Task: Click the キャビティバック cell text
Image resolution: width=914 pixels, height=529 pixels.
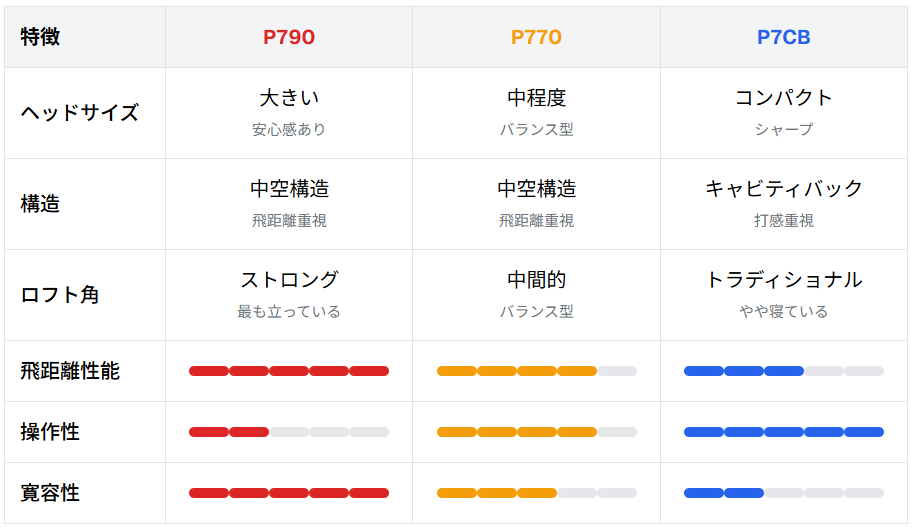Action: point(783,189)
